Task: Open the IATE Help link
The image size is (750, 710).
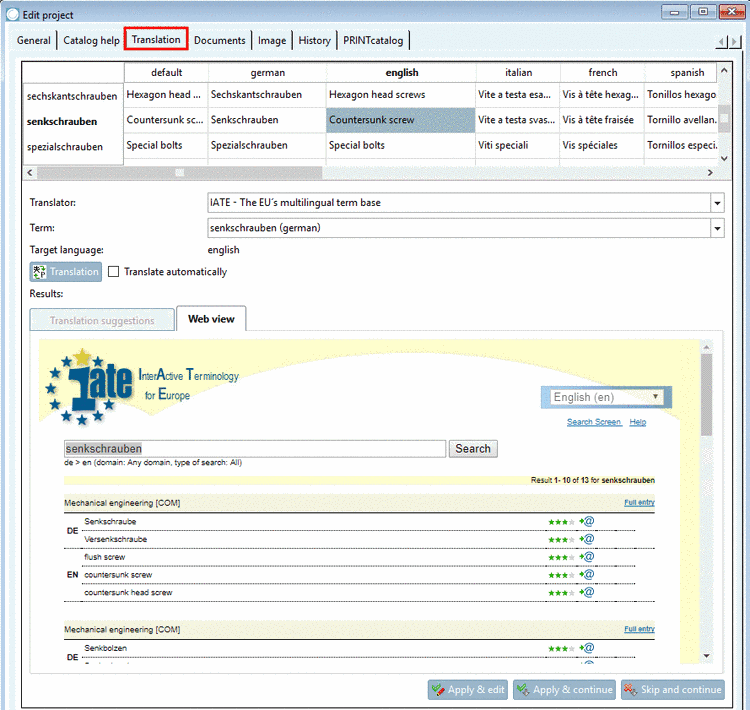Action: 638,422
